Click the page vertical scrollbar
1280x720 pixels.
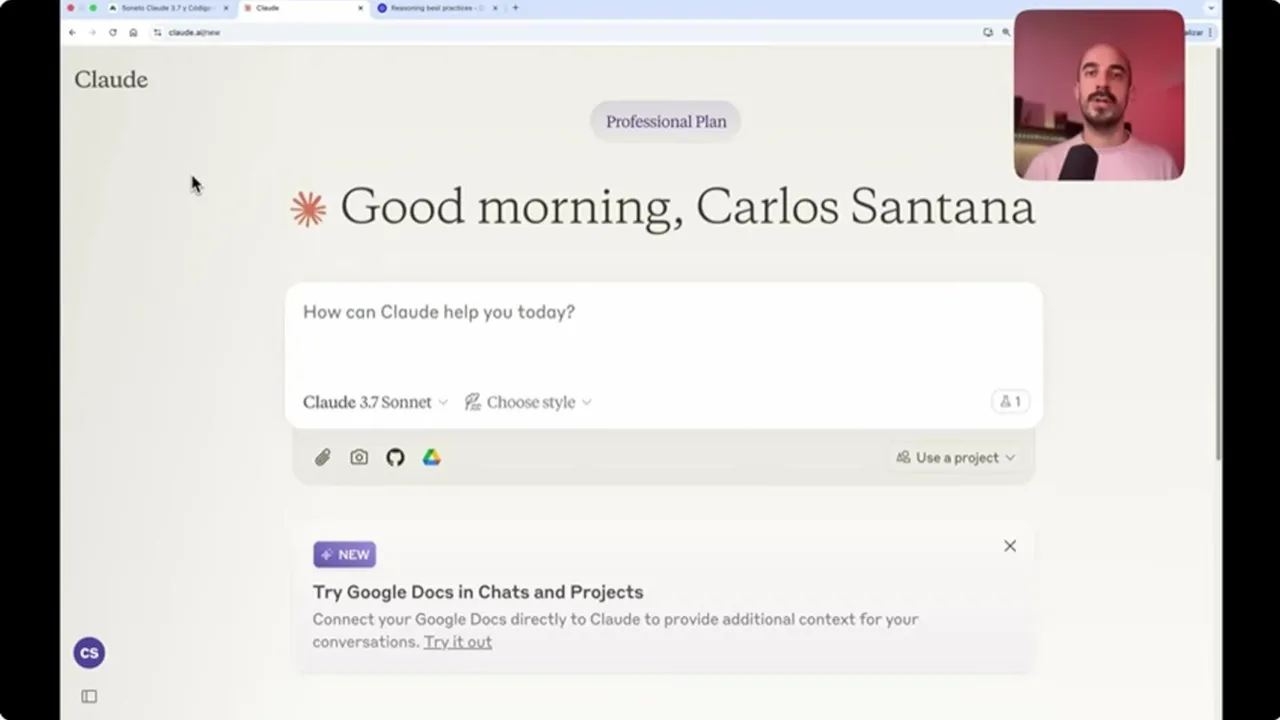(1217, 250)
